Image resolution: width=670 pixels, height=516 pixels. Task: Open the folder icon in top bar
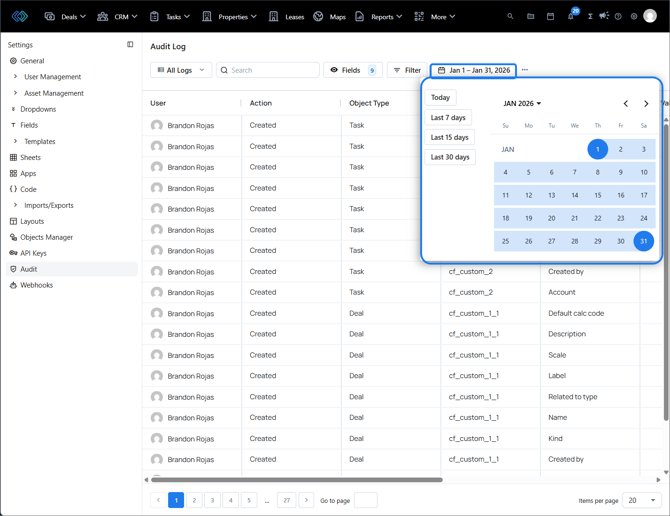(530, 16)
